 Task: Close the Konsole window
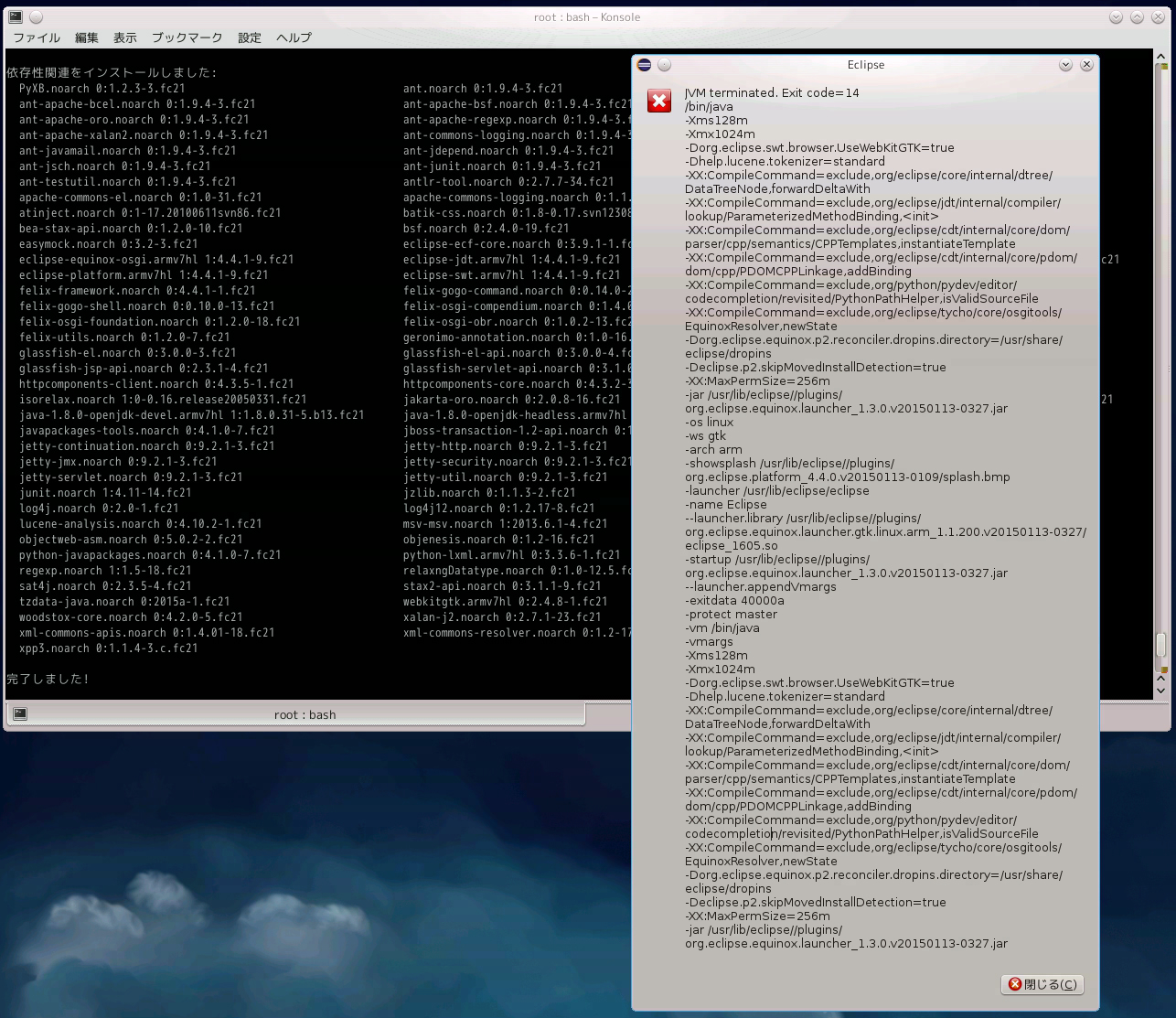[1157, 17]
